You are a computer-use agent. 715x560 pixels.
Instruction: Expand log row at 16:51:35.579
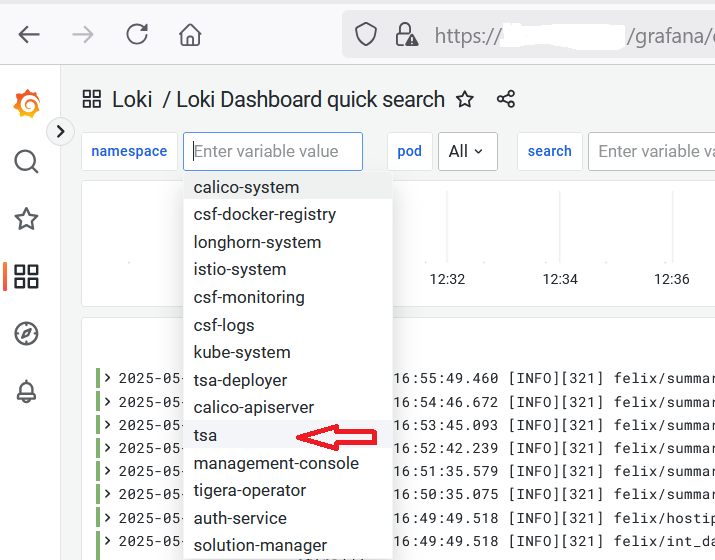(107, 471)
